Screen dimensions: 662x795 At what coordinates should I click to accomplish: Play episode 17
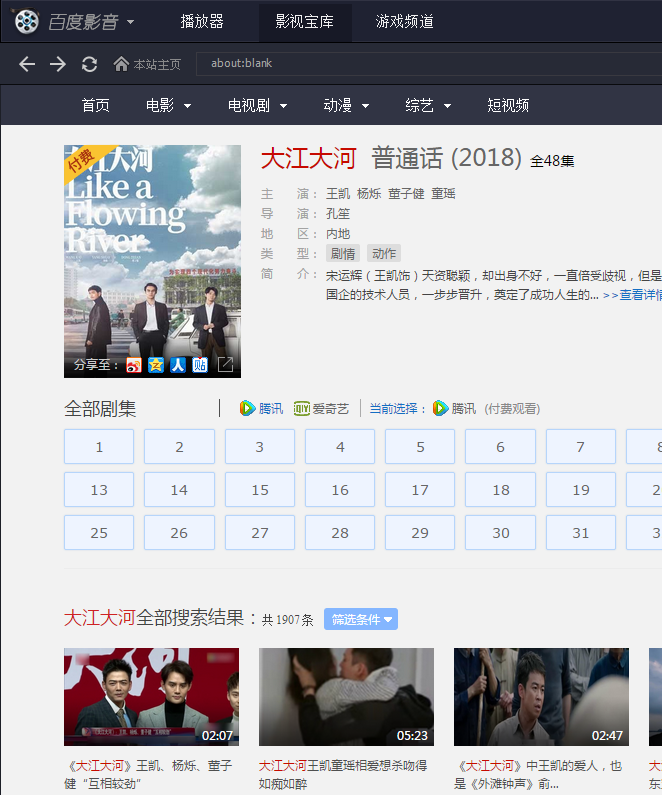click(420, 490)
